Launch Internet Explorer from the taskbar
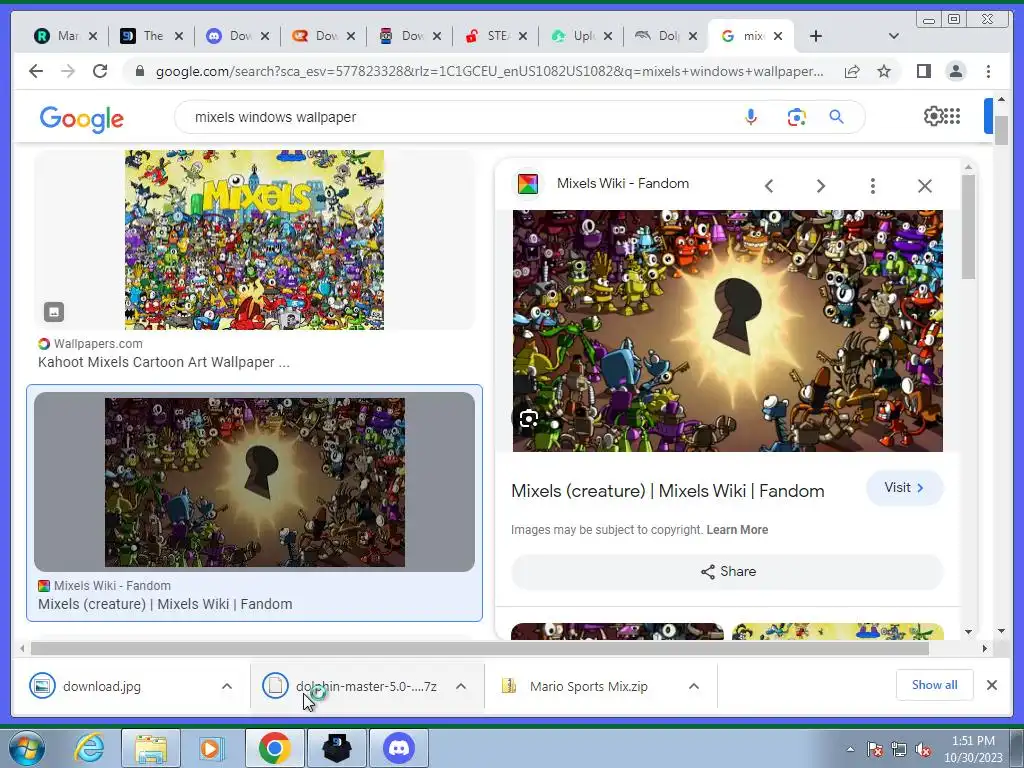The height and width of the screenshot is (768, 1024). click(89, 748)
